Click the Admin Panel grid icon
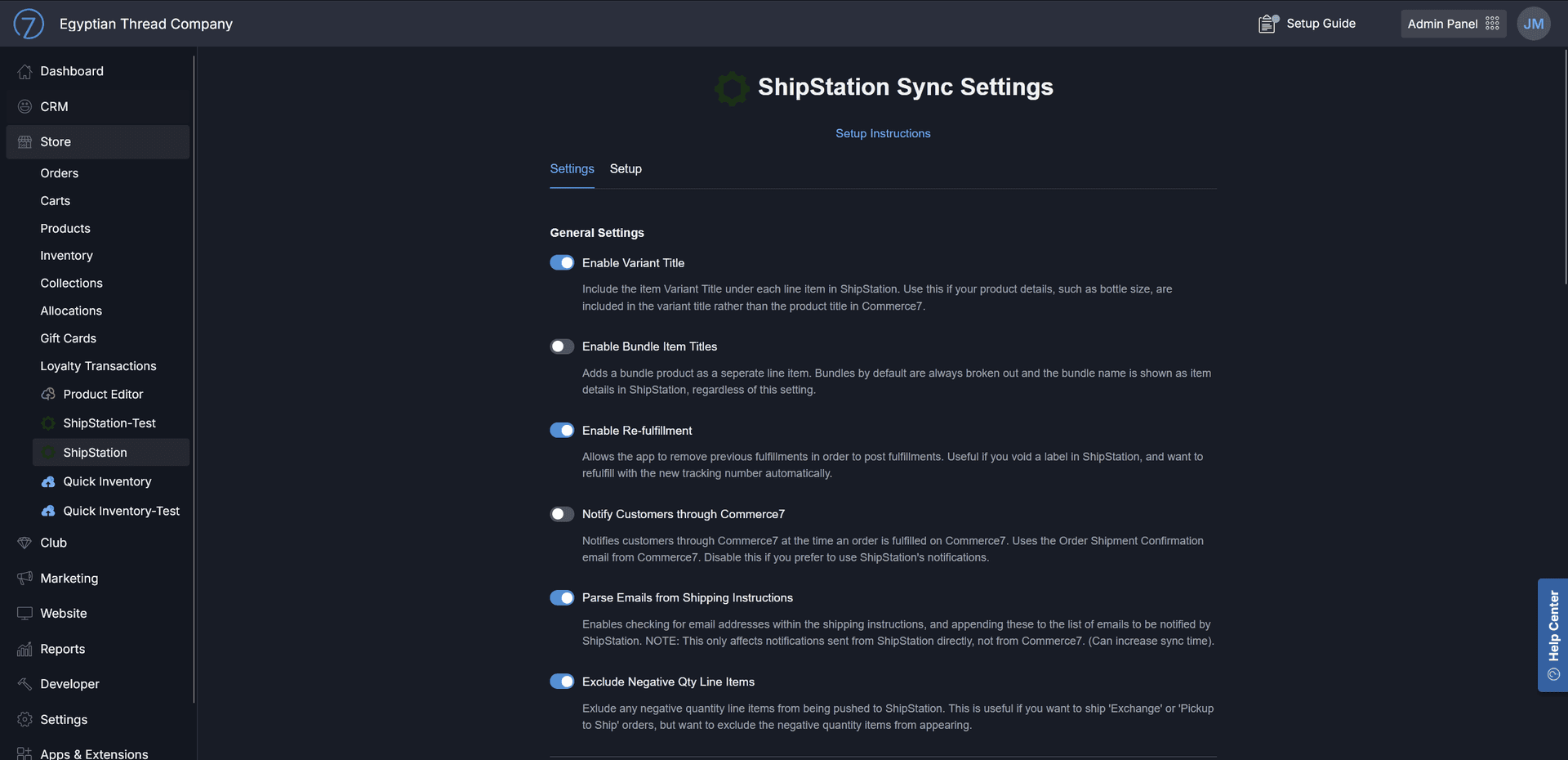The height and width of the screenshot is (760, 1568). [1493, 24]
